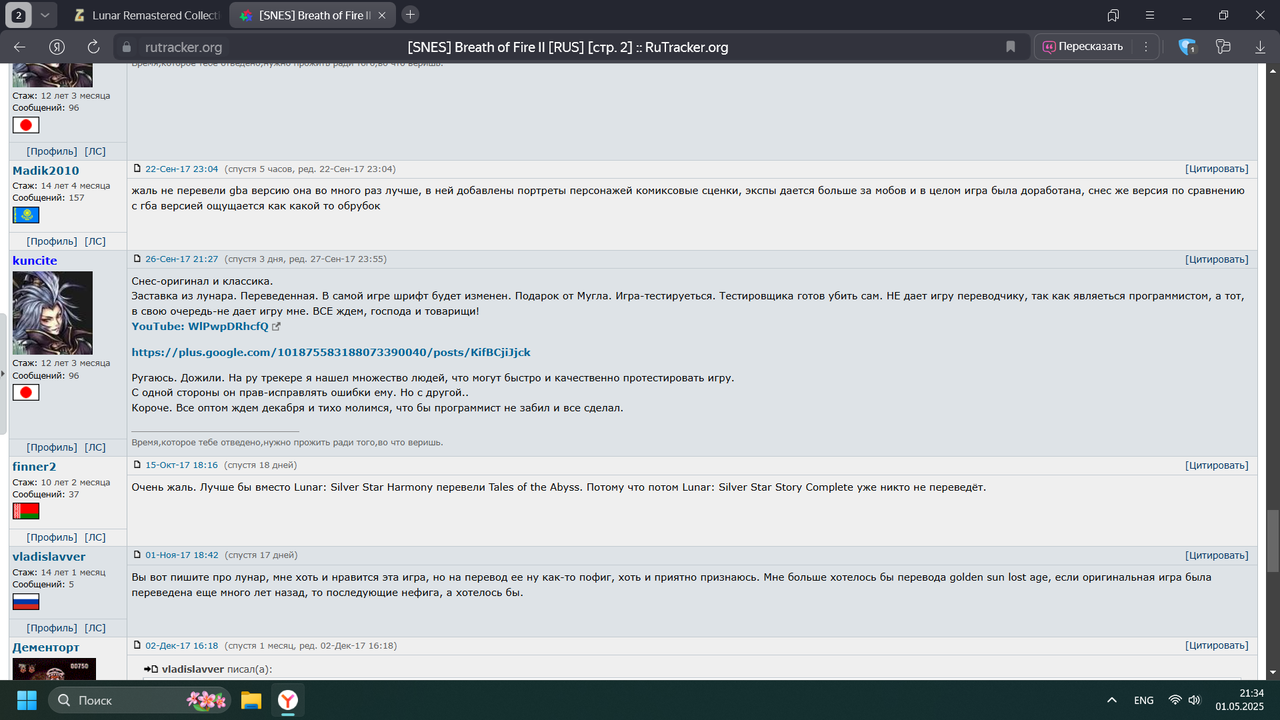Open the plus.google.com post link
This screenshot has height=720, width=1280.
tap(331, 352)
